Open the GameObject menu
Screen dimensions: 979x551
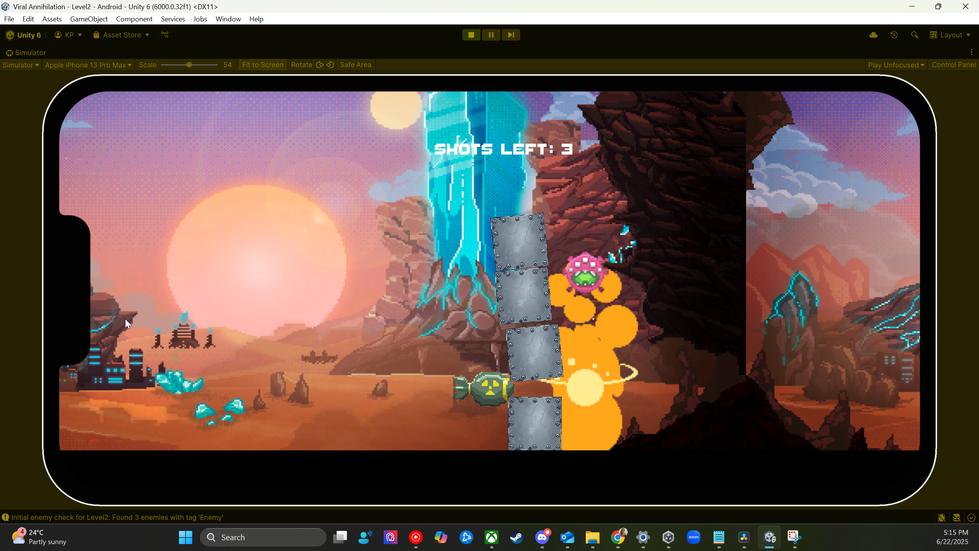(89, 19)
